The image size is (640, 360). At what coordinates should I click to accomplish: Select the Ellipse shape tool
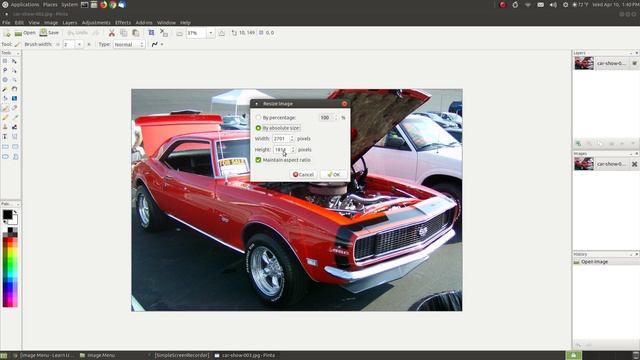[x=5, y=156]
